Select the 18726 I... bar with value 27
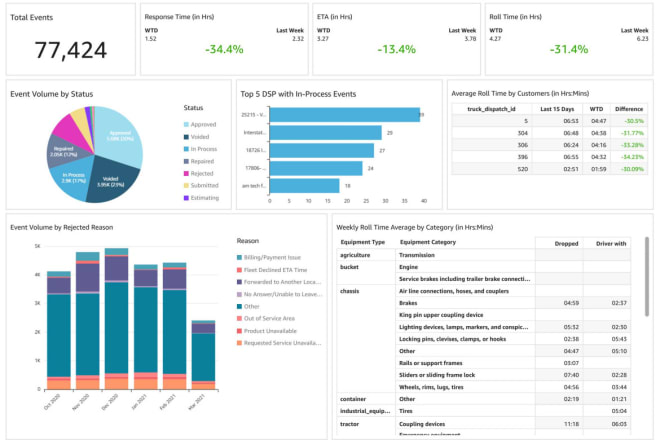 [x=322, y=150]
